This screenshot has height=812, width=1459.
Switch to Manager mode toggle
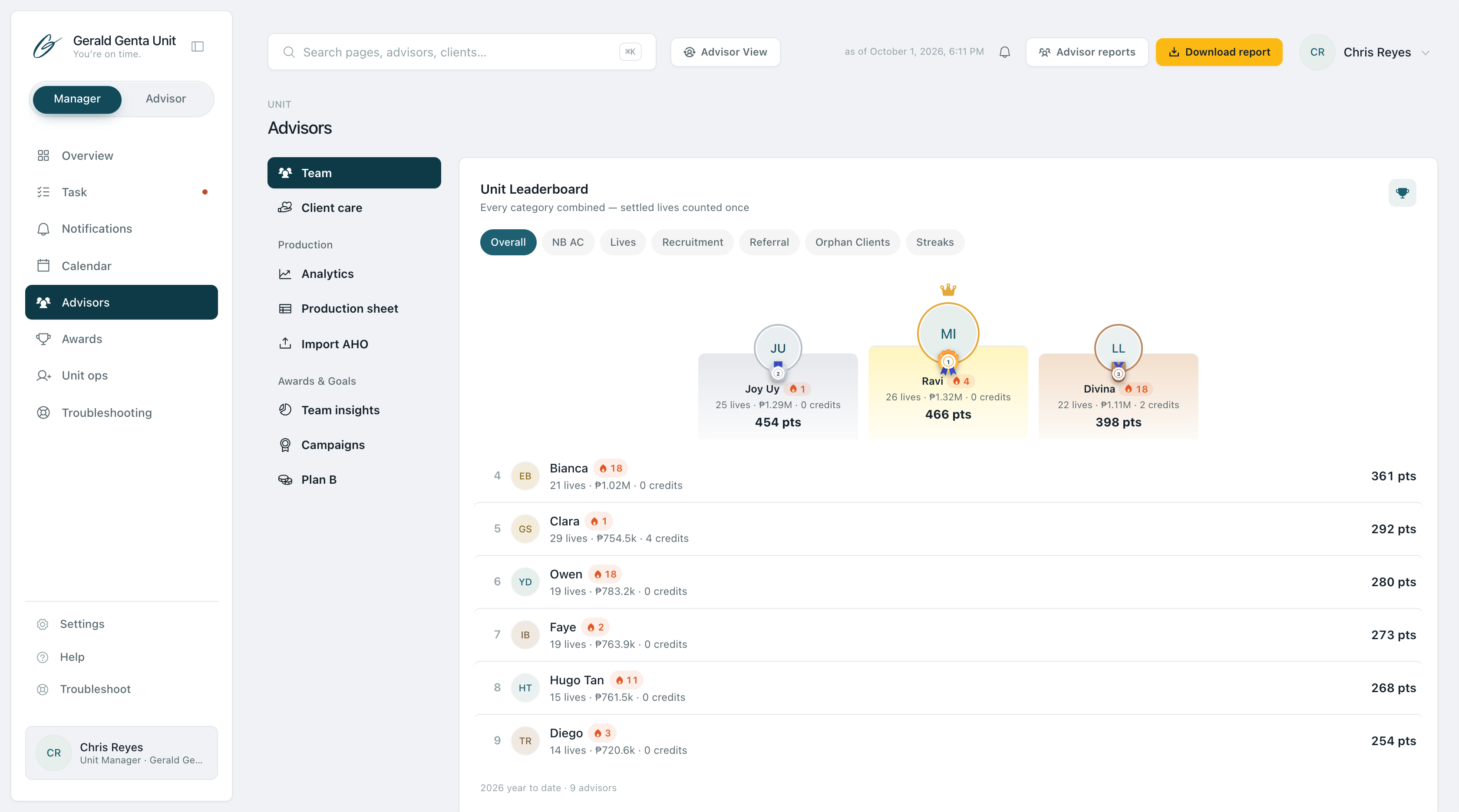(x=77, y=99)
